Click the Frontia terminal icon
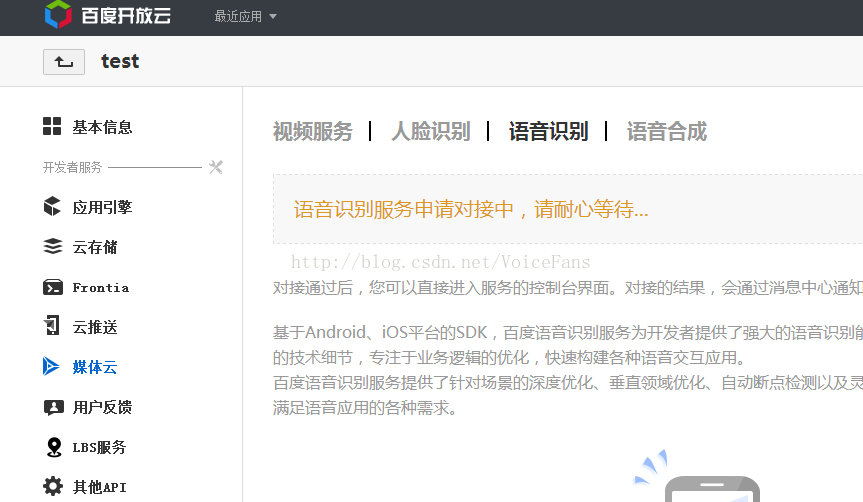The image size is (863, 502). [x=53, y=287]
